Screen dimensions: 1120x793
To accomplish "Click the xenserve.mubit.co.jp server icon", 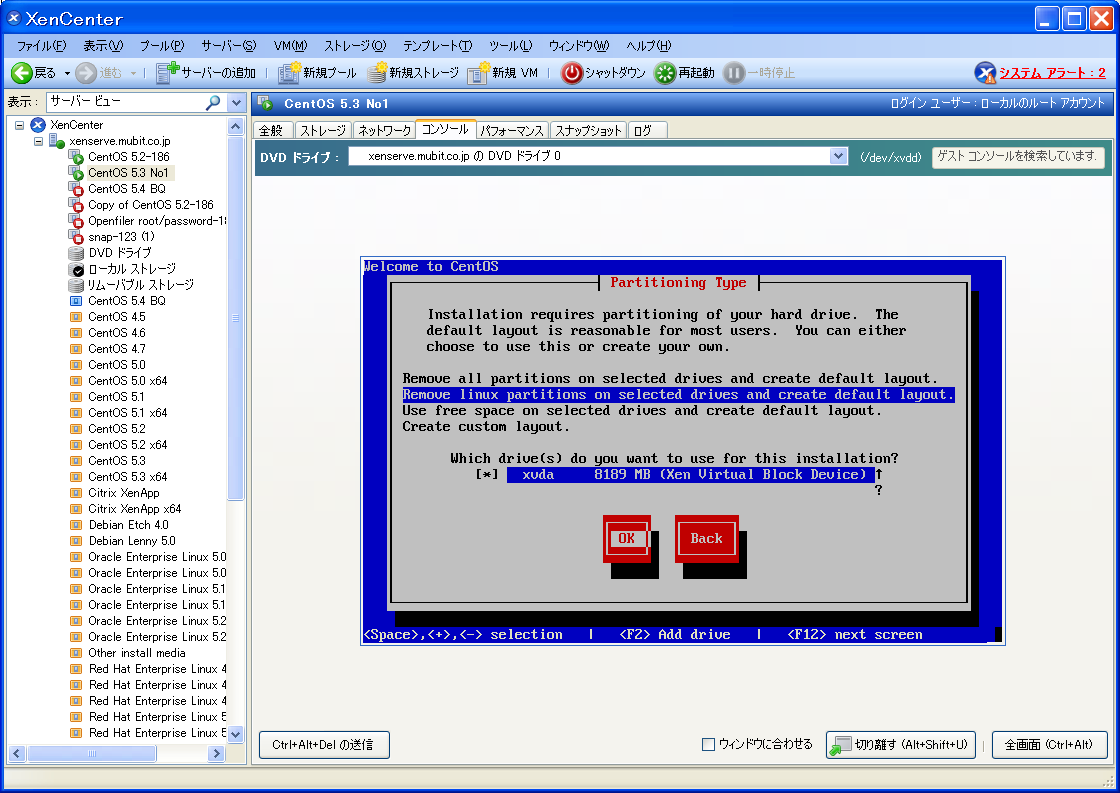I will [x=57, y=141].
